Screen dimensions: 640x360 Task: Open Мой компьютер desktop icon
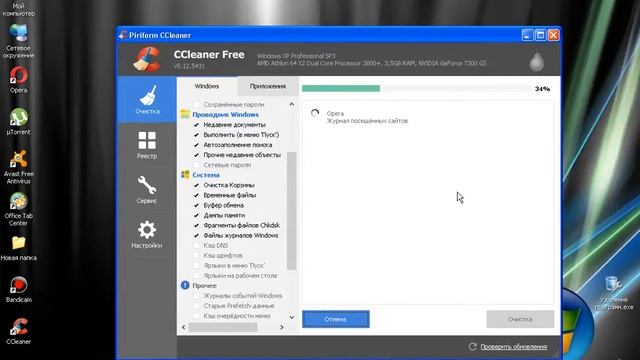tap(18, 10)
